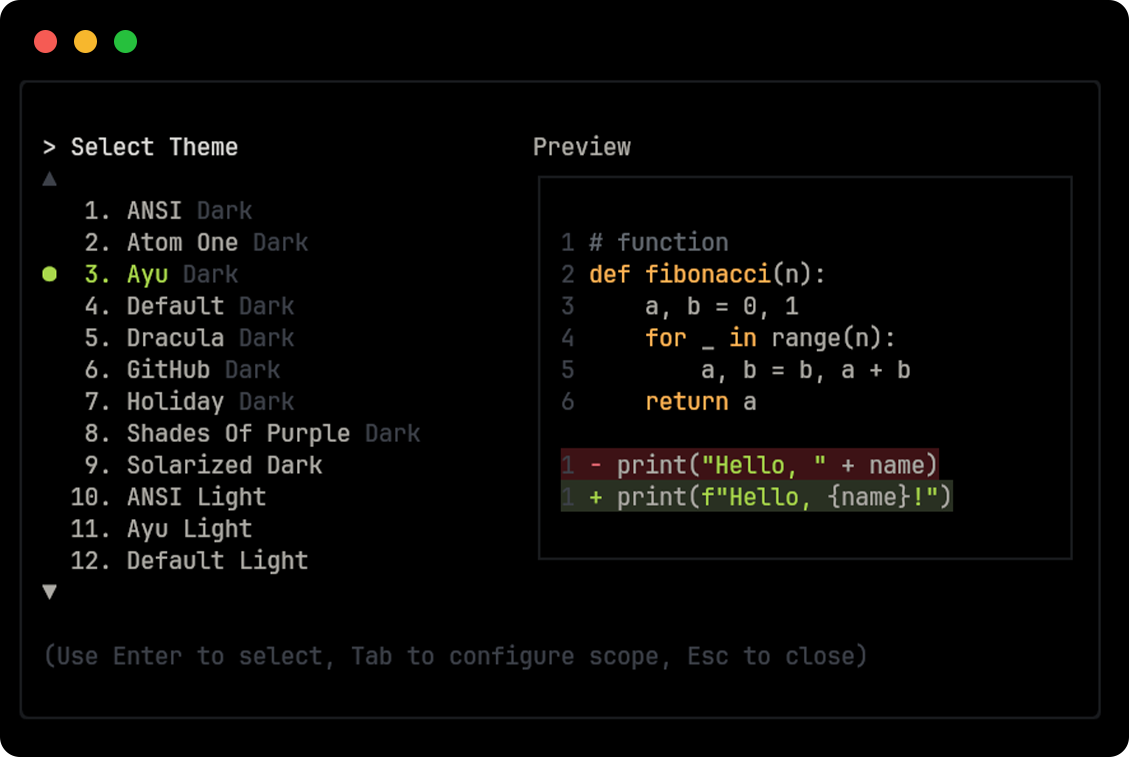Image resolution: width=1129 pixels, height=757 pixels.
Task: Click the yellow minimize window button
Action: (x=86, y=42)
